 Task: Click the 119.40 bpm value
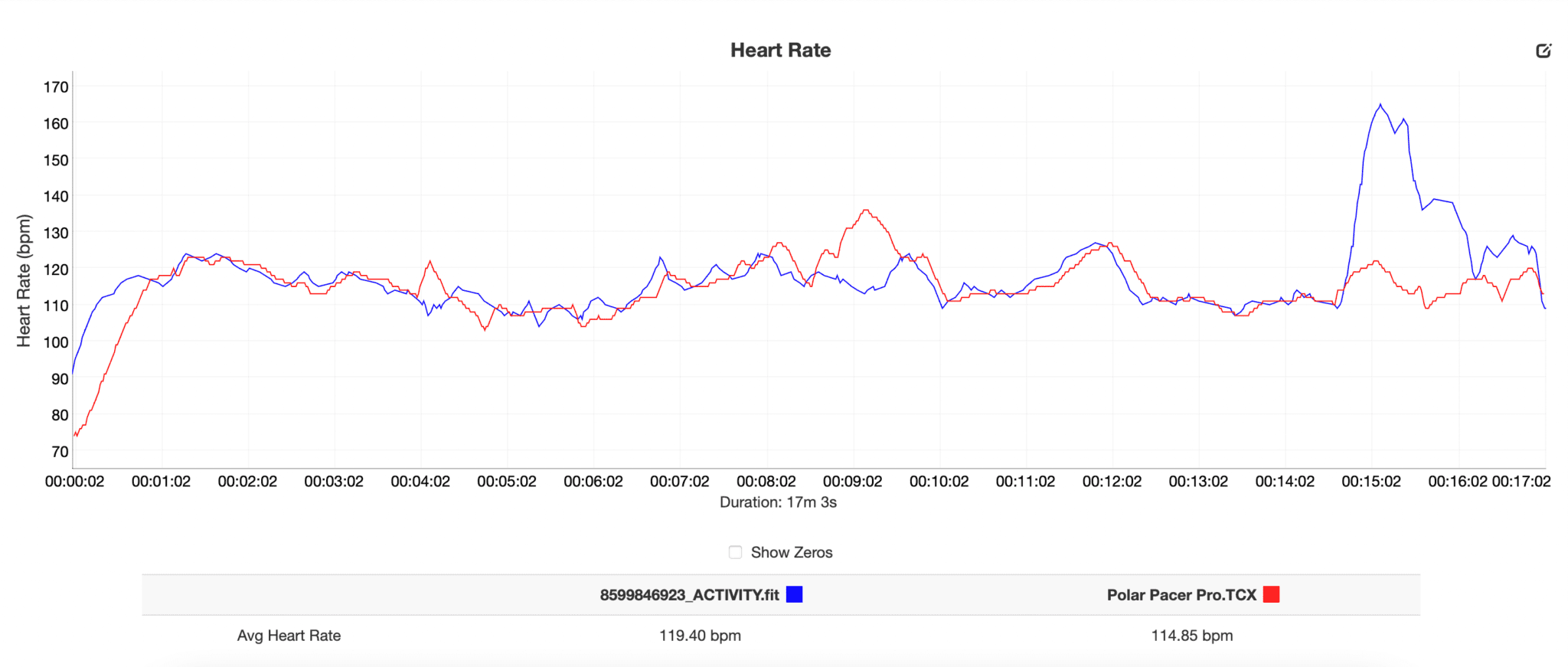tap(700, 636)
